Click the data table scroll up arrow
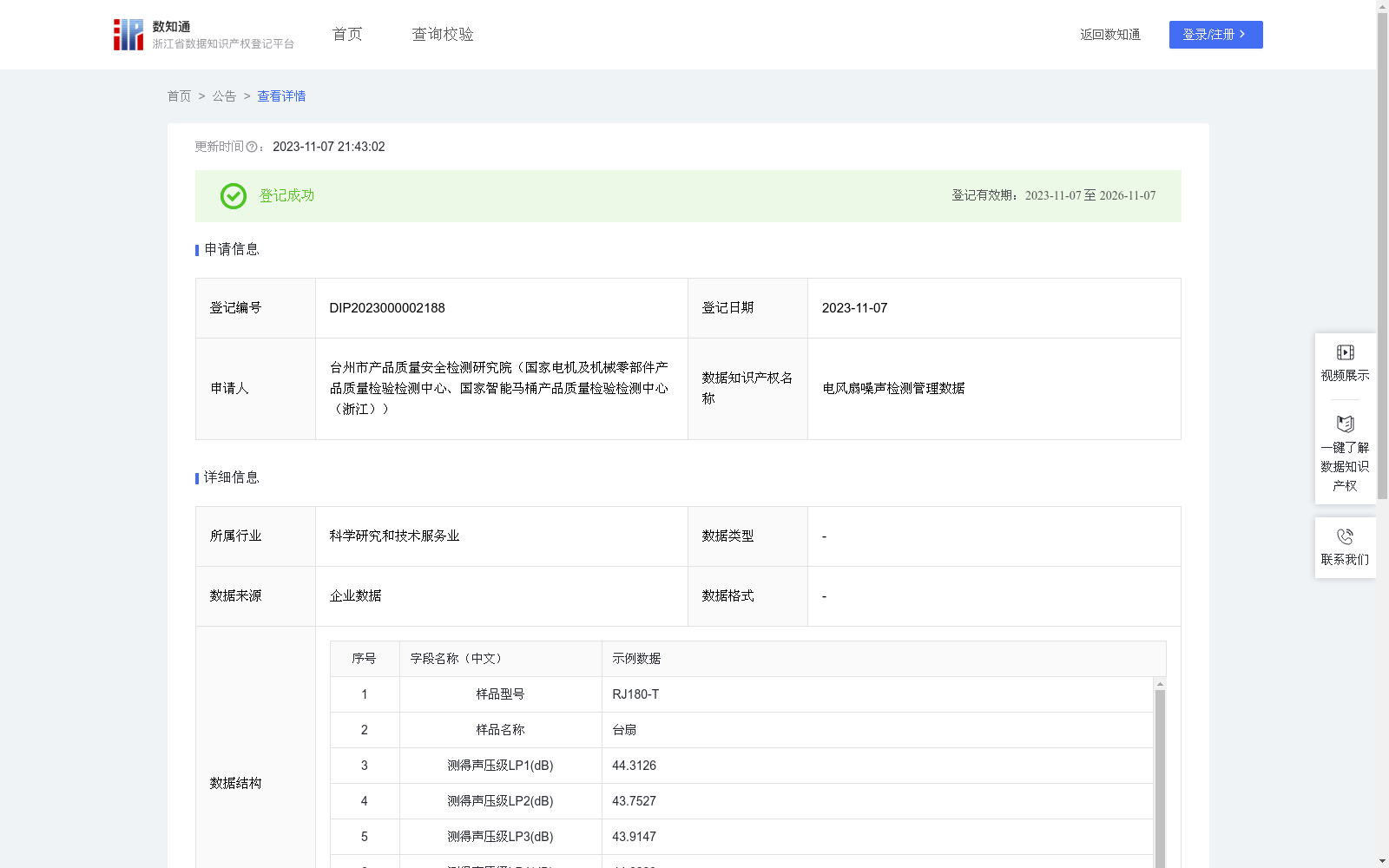This screenshot has height=868, width=1389. click(x=1160, y=684)
